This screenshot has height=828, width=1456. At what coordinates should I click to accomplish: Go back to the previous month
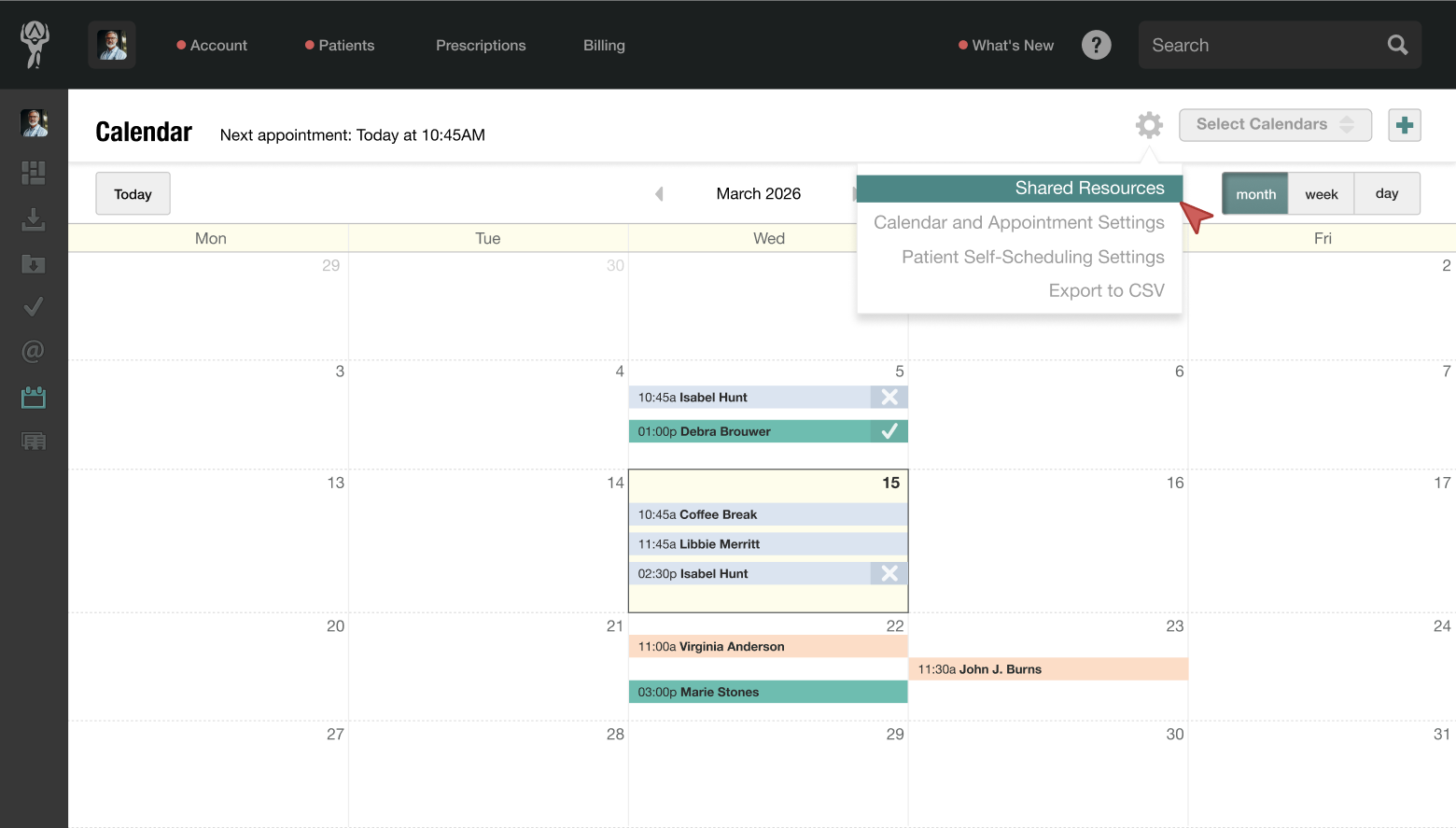(659, 193)
